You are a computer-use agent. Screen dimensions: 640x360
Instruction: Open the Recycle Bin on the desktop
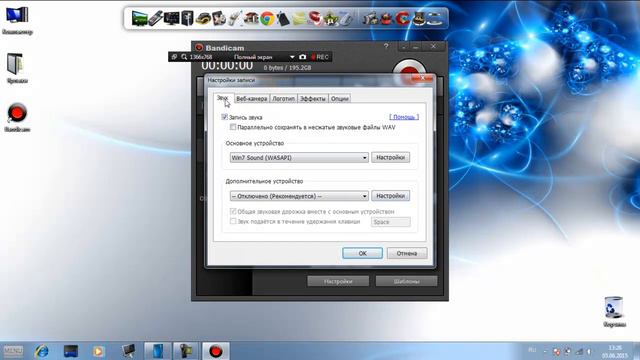click(614, 312)
